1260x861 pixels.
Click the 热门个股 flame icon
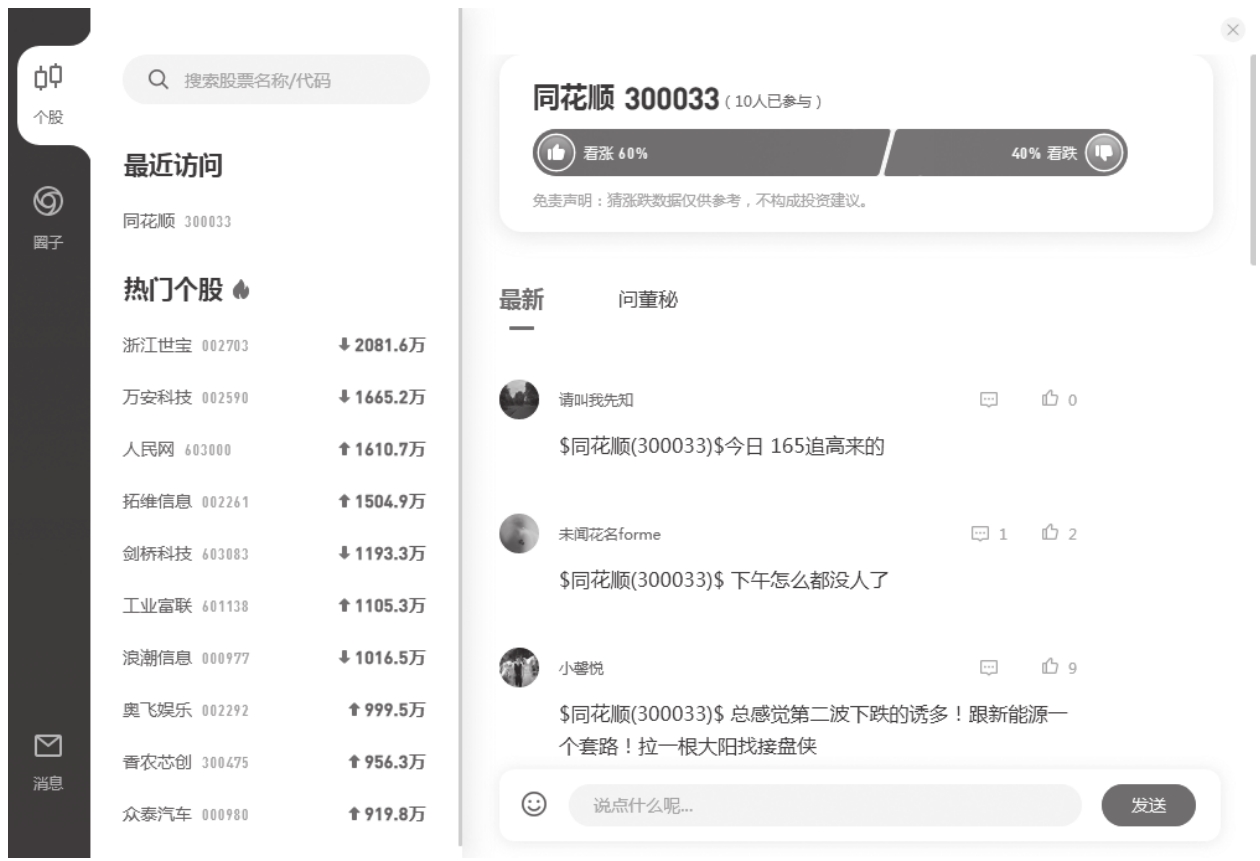[239, 291]
